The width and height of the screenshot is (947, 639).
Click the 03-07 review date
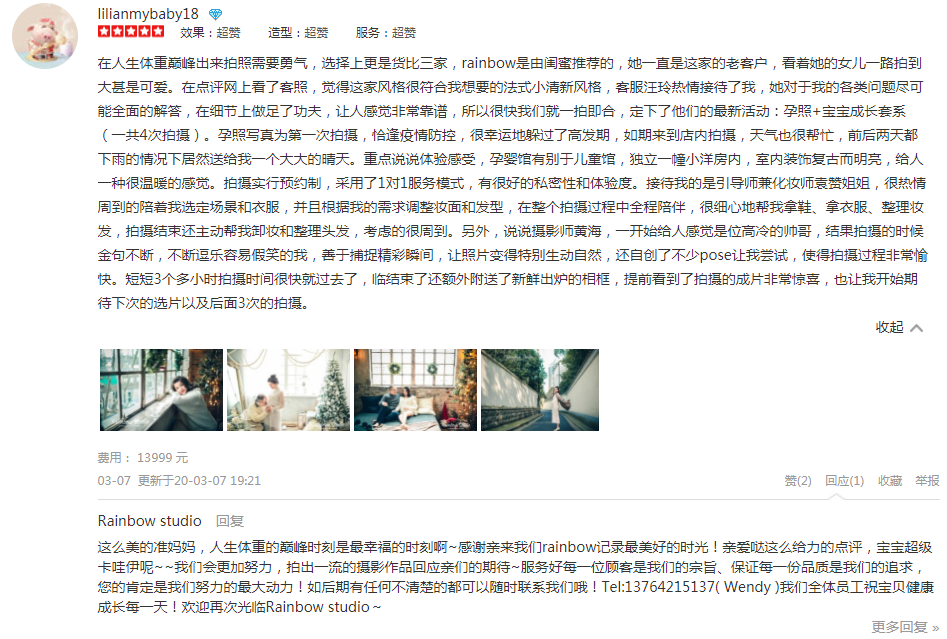(x=114, y=481)
